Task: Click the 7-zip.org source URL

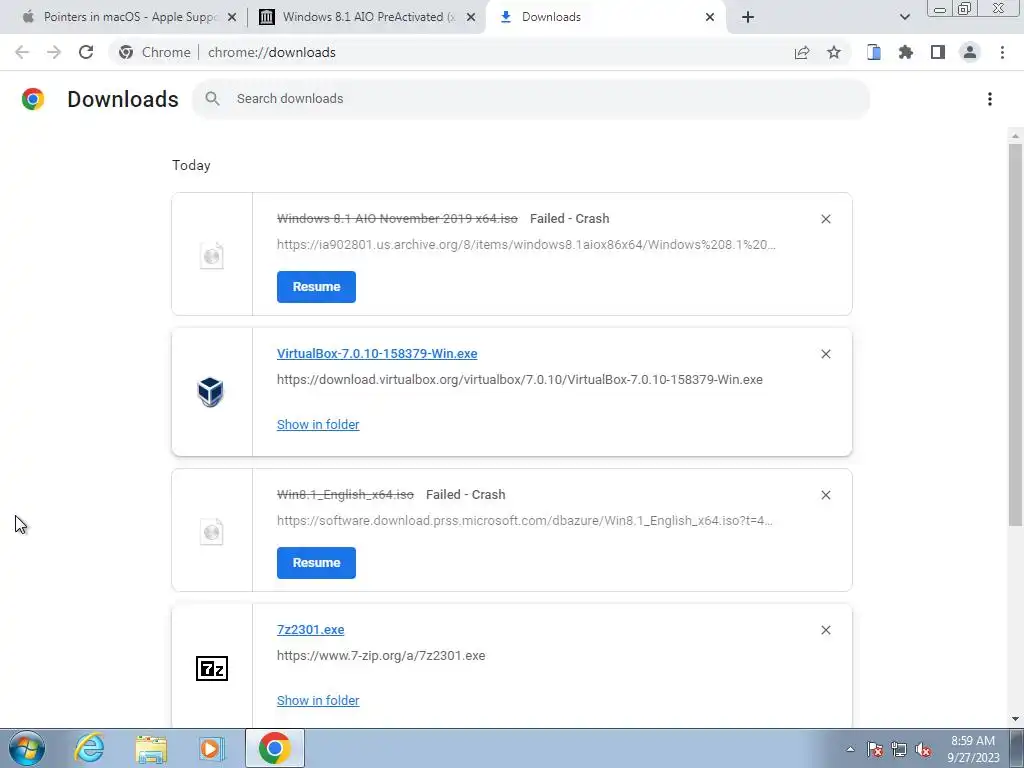Action: 381,656
